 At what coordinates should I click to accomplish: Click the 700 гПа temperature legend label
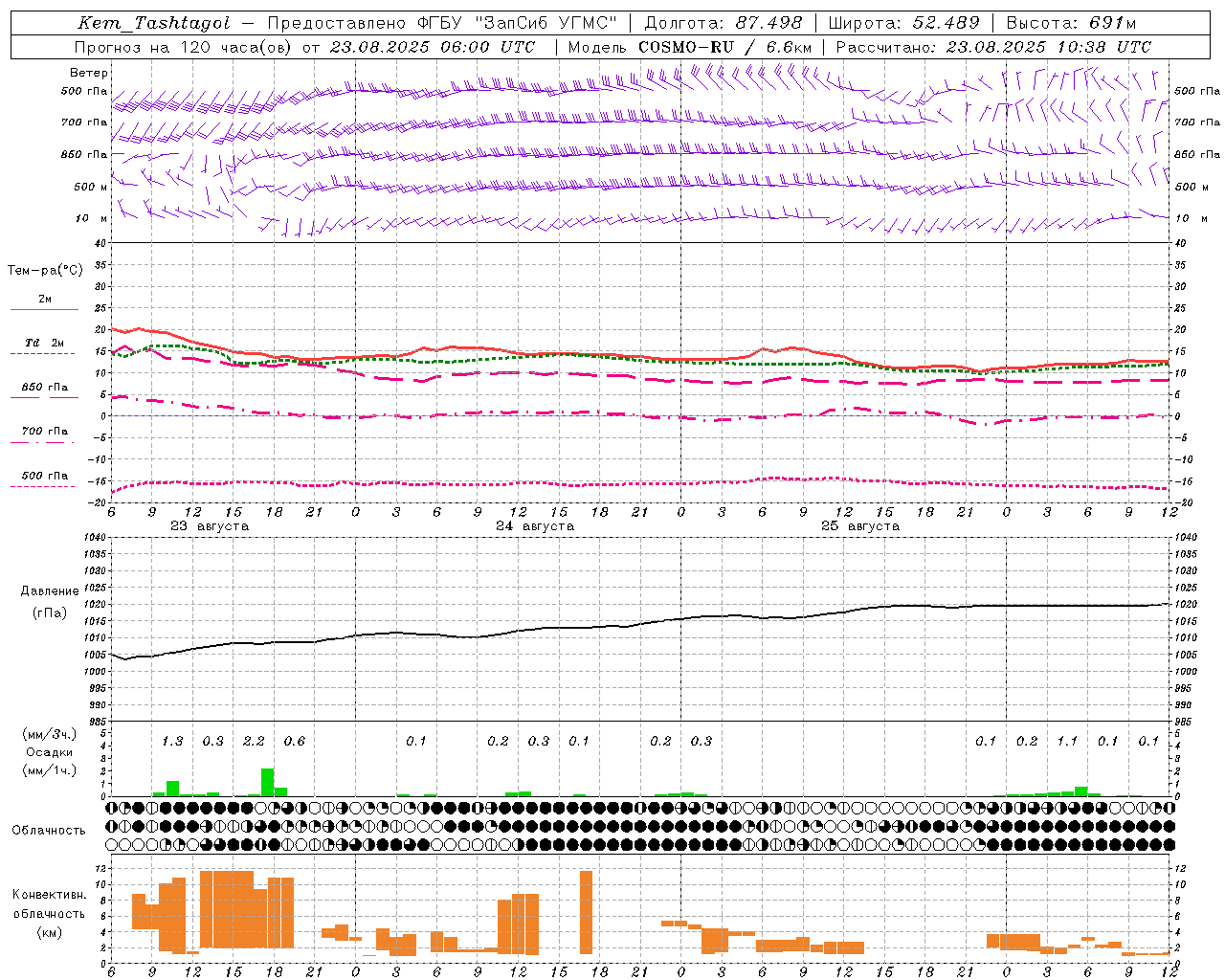point(45,432)
